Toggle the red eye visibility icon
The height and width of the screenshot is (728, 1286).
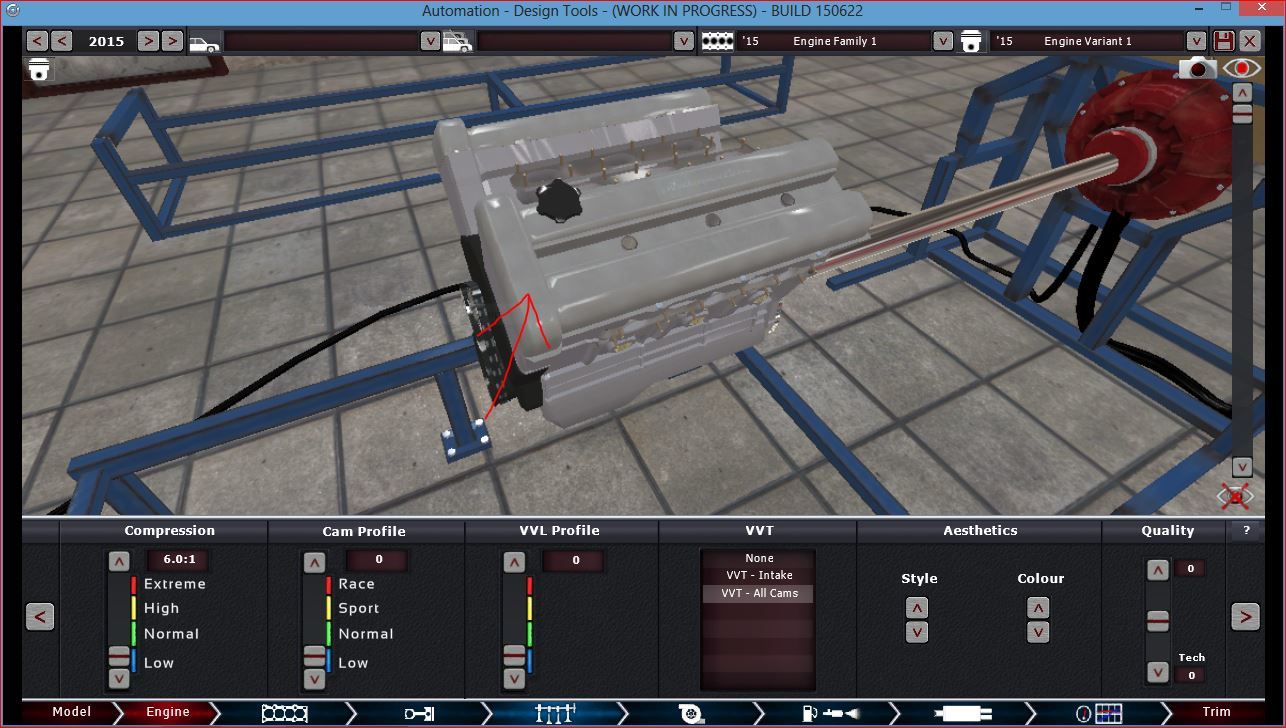click(1242, 68)
